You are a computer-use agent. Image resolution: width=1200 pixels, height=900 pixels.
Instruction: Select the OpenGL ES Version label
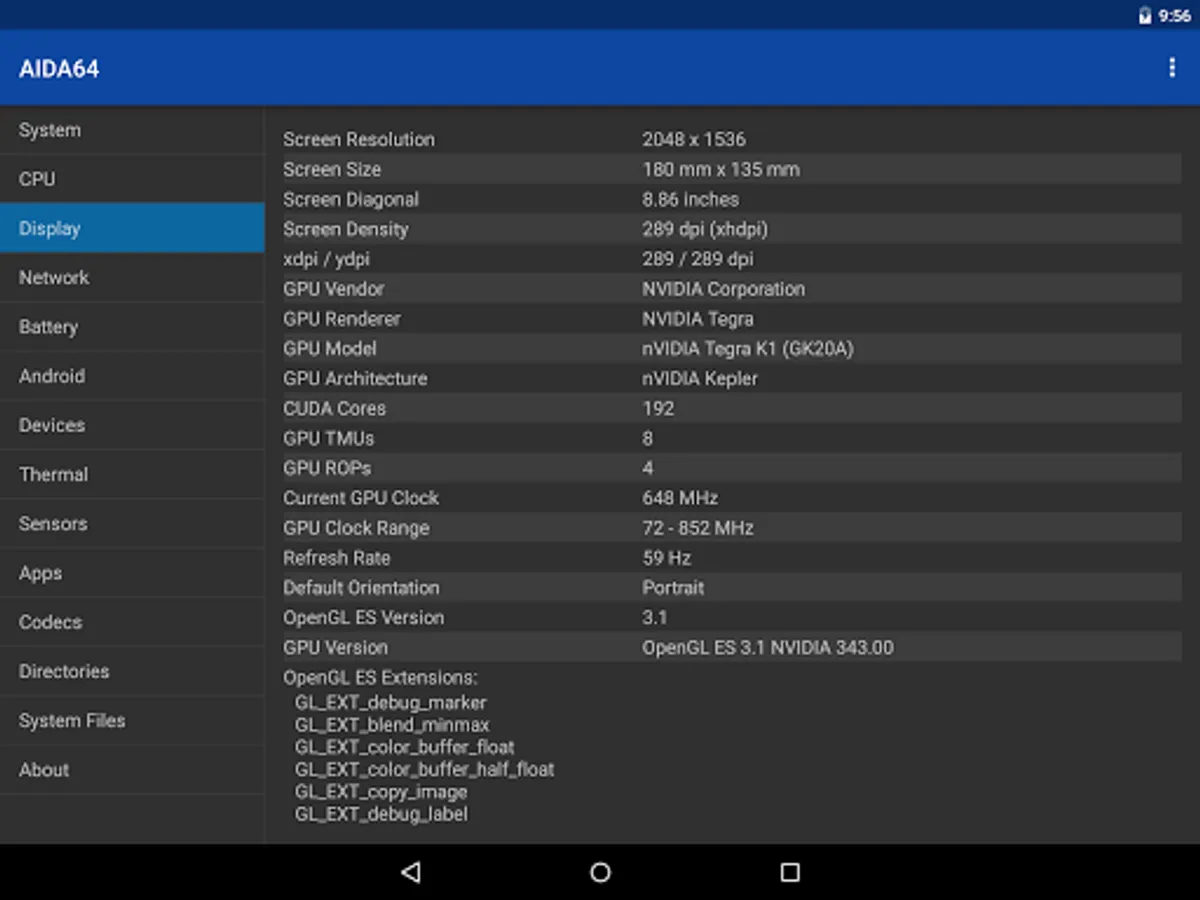pos(364,618)
